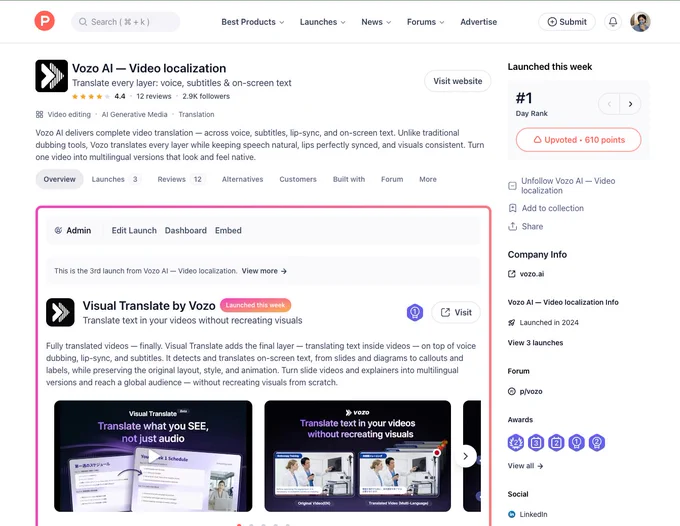Open the Built with tab

(349, 179)
